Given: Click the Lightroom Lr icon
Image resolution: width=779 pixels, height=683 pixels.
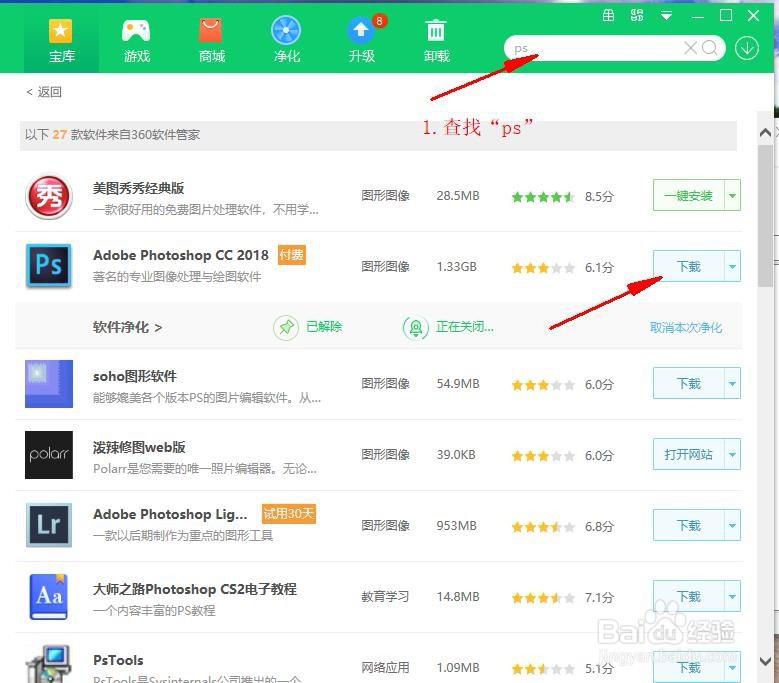Looking at the screenshot, I should (49, 525).
